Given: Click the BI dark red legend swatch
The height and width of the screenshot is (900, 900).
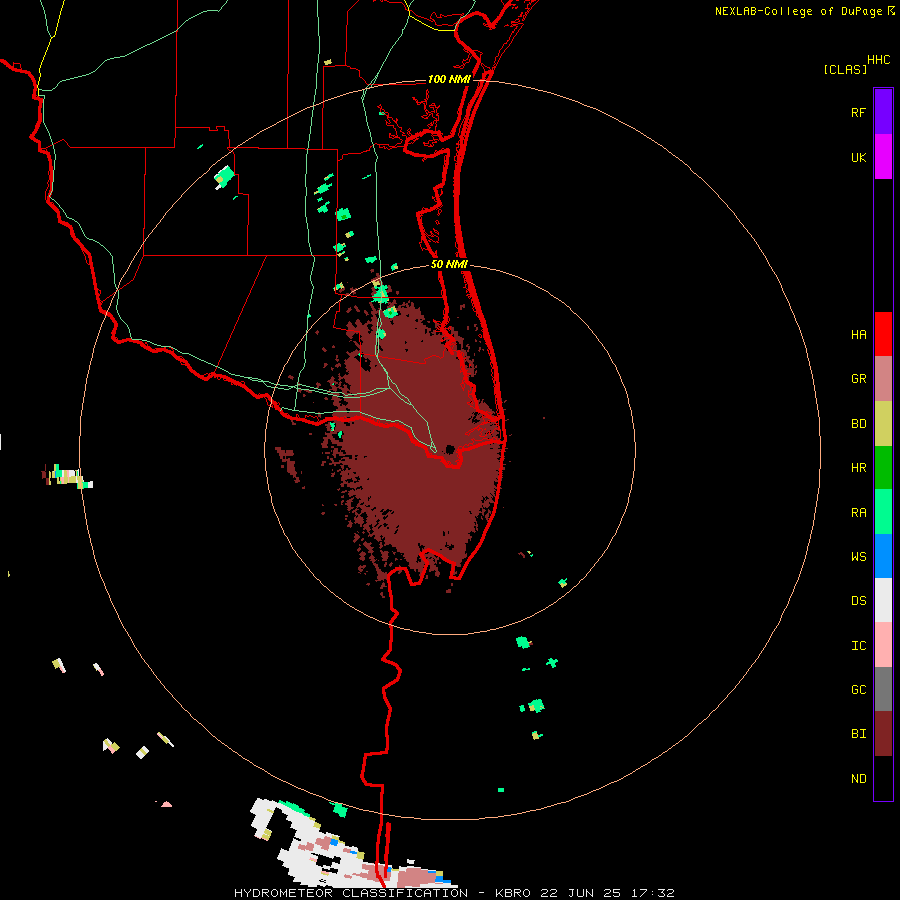Looking at the screenshot, I should click(883, 734).
